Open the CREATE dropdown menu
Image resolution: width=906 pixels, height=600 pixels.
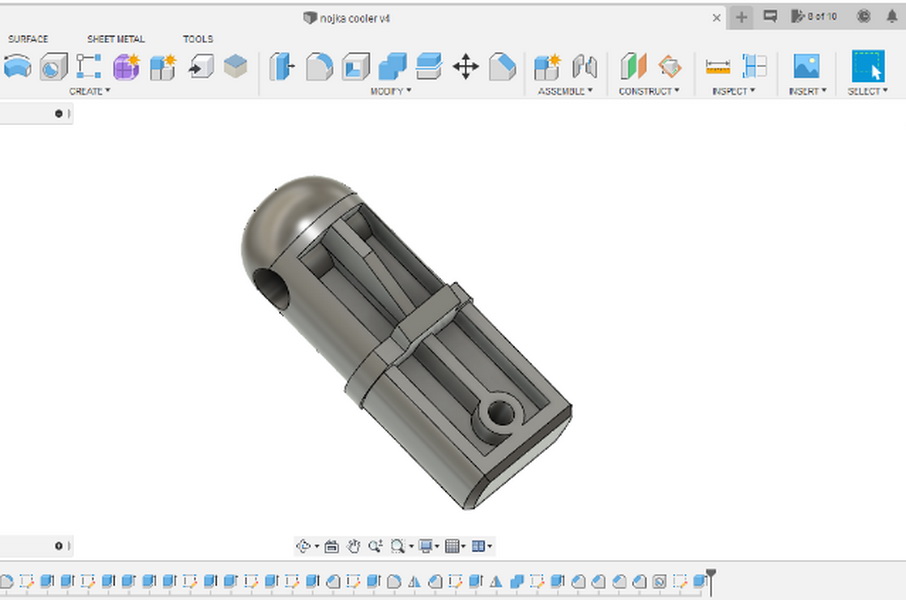tap(89, 91)
